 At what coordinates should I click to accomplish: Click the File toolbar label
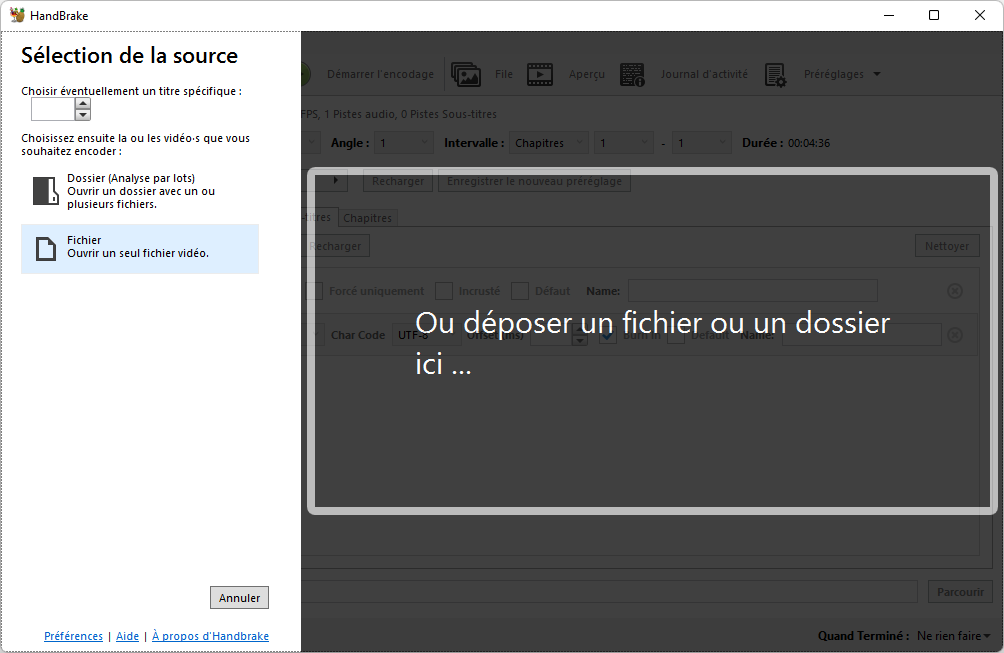click(x=504, y=74)
